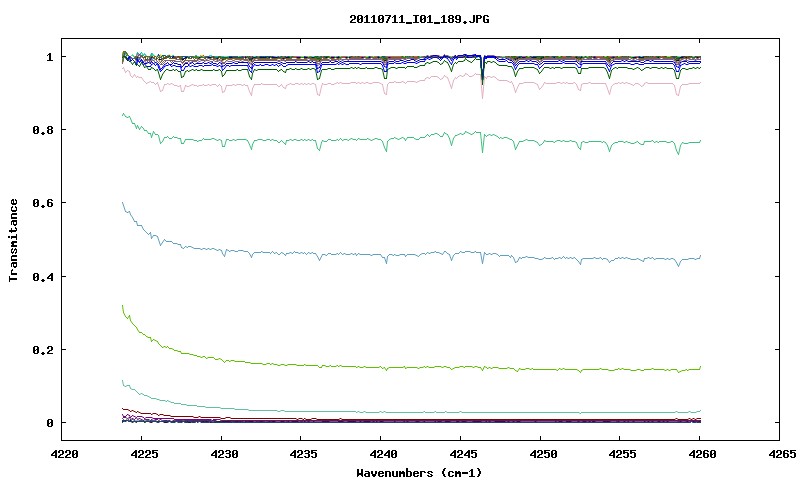Click the plot title 20110711_I01_189.JPG

[419, 19]
